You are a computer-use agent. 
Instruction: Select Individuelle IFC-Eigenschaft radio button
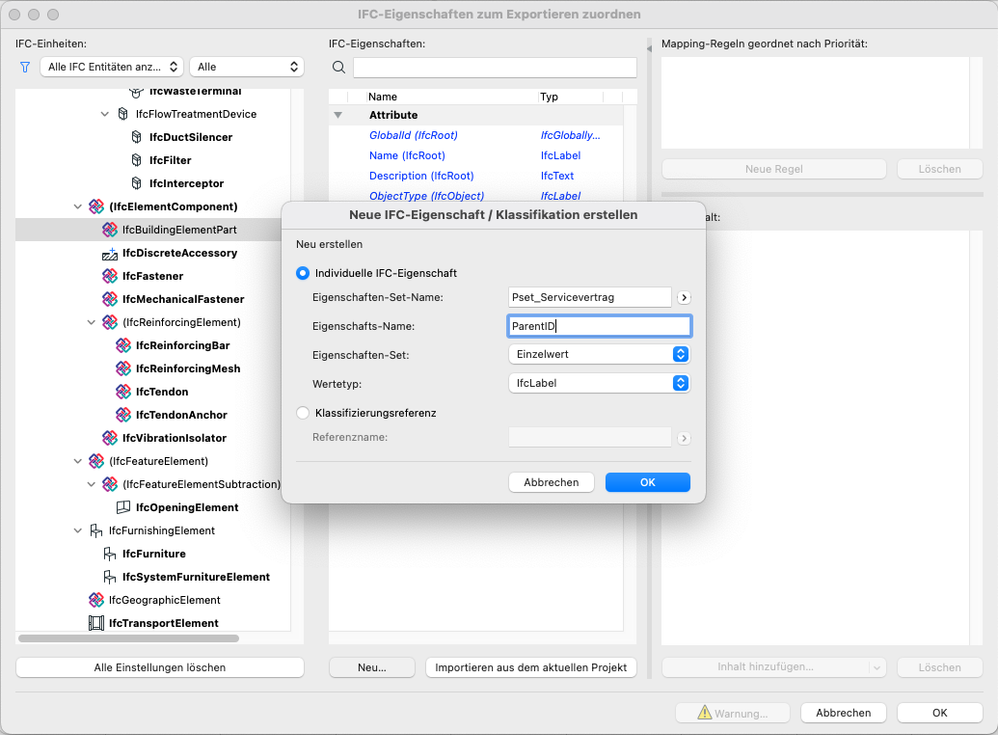point(303,273)
